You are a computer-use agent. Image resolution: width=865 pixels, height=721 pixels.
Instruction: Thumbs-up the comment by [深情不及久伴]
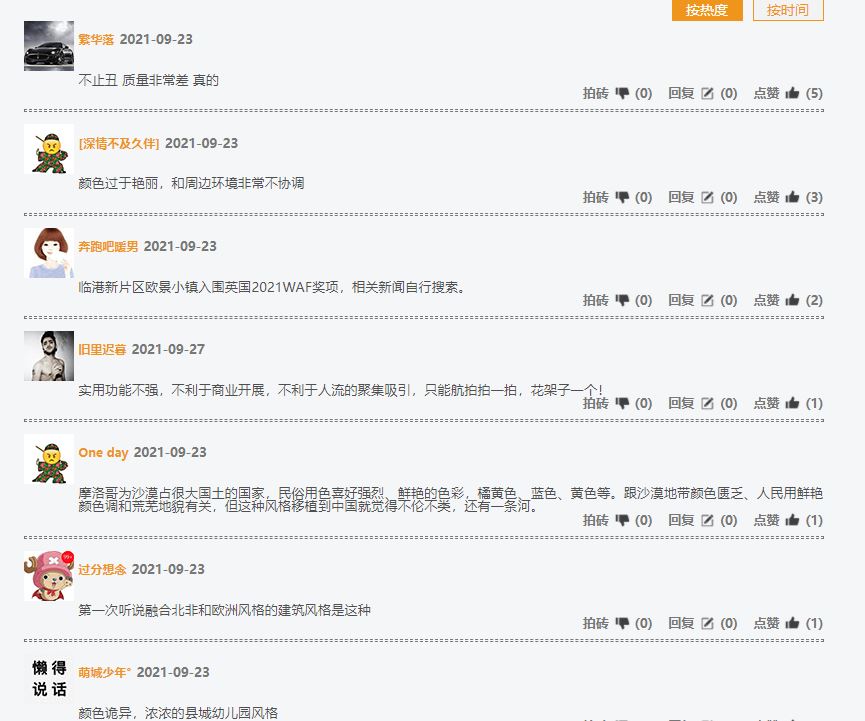click(792, 197)
